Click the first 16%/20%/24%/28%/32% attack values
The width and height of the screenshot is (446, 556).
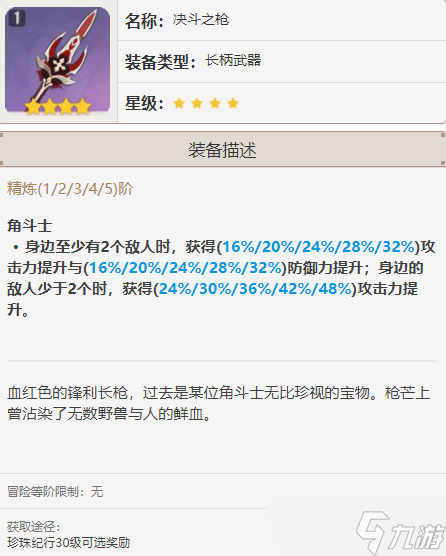pyautogui.click(x=318, y=247)
